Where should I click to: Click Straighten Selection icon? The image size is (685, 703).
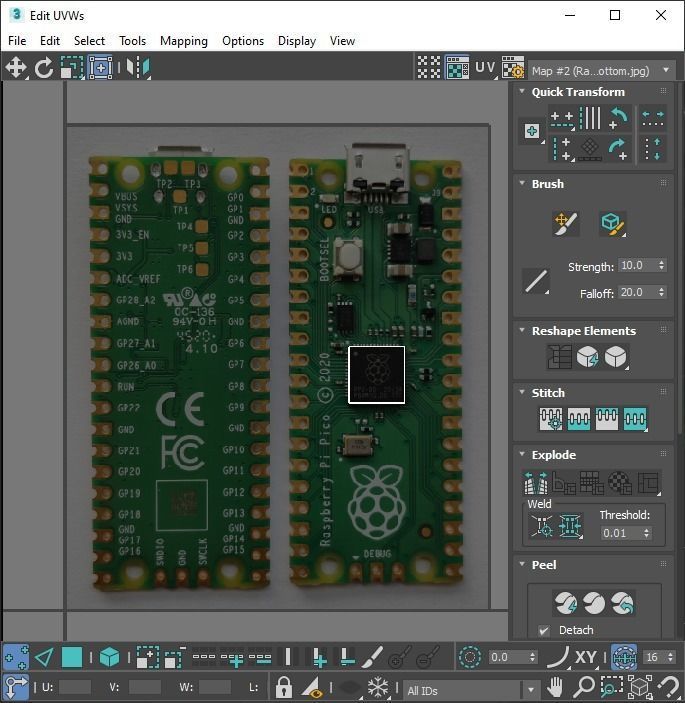click(559, 357)
